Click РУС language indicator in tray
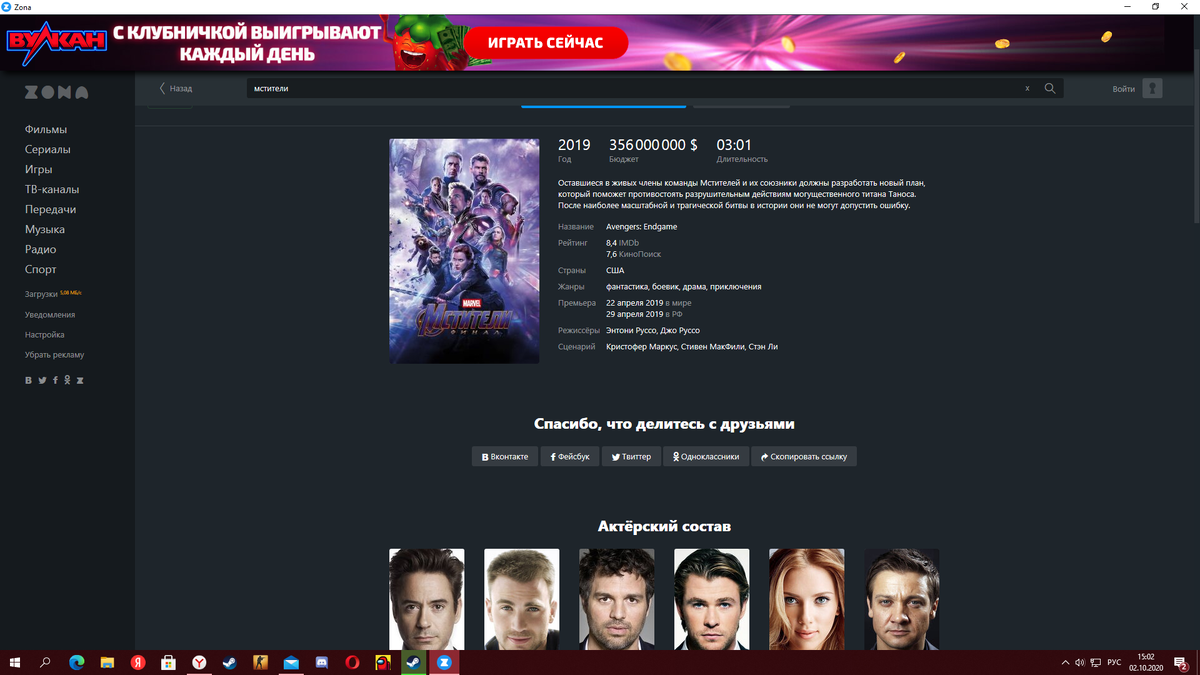Image resolution: width=1200 pixels, height=675 pixels. (1113, 662)
